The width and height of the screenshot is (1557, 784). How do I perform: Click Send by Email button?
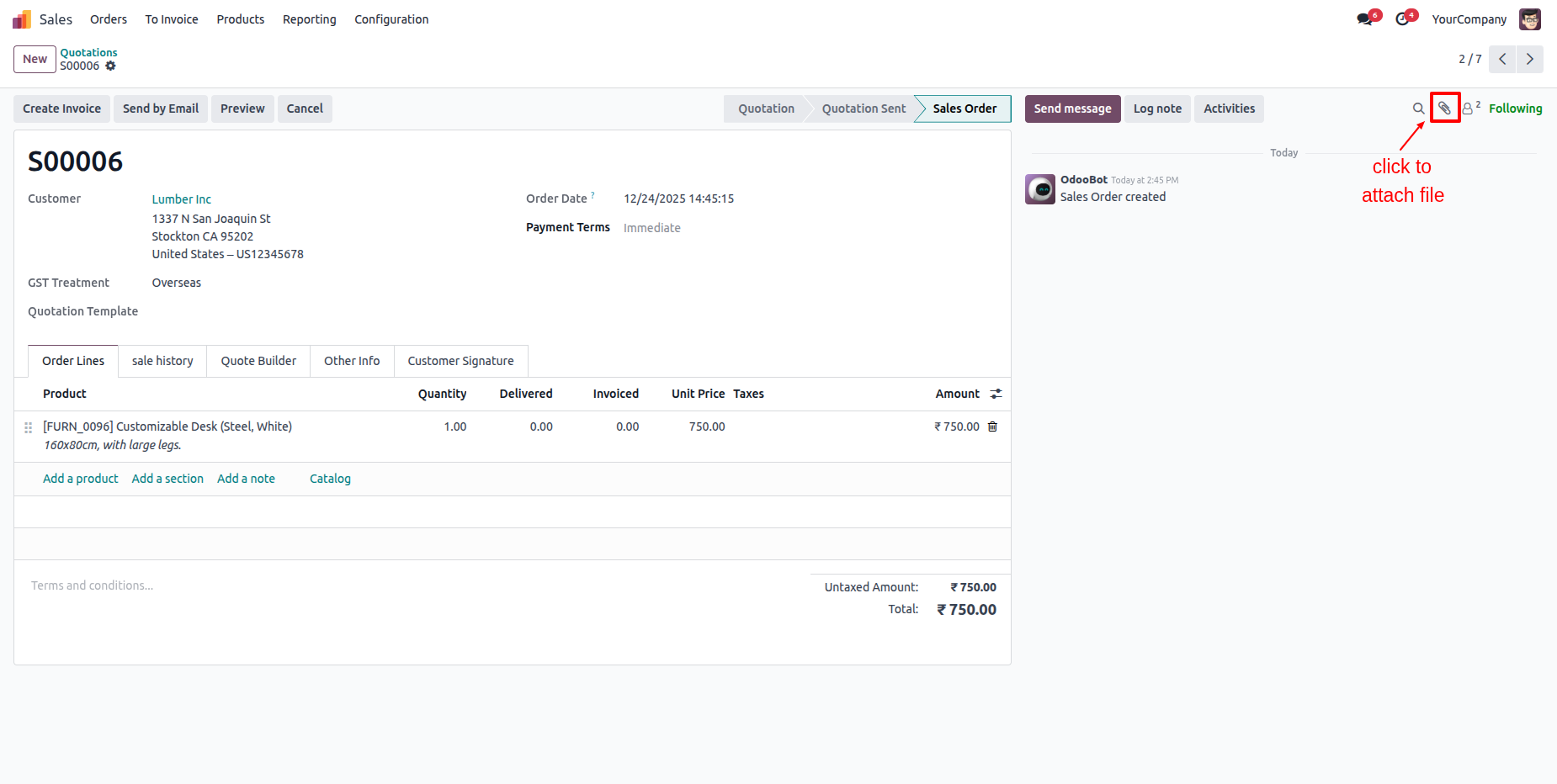[161, 109]
